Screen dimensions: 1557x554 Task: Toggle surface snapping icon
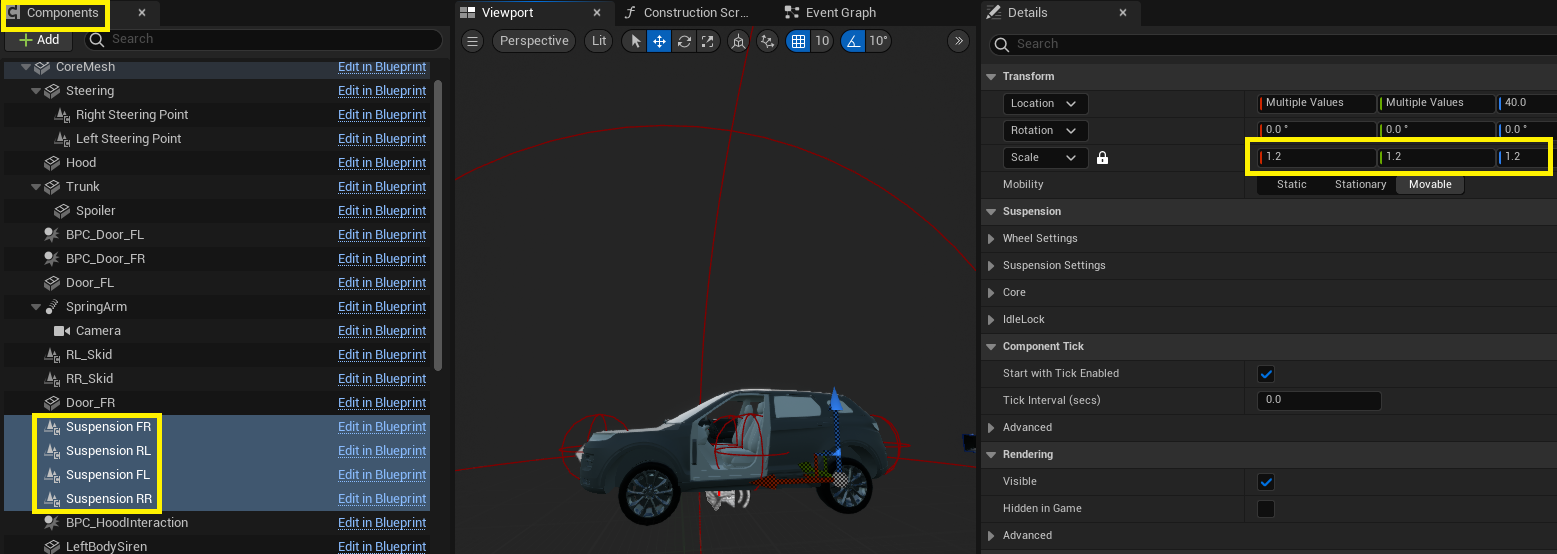pos(767,41)
